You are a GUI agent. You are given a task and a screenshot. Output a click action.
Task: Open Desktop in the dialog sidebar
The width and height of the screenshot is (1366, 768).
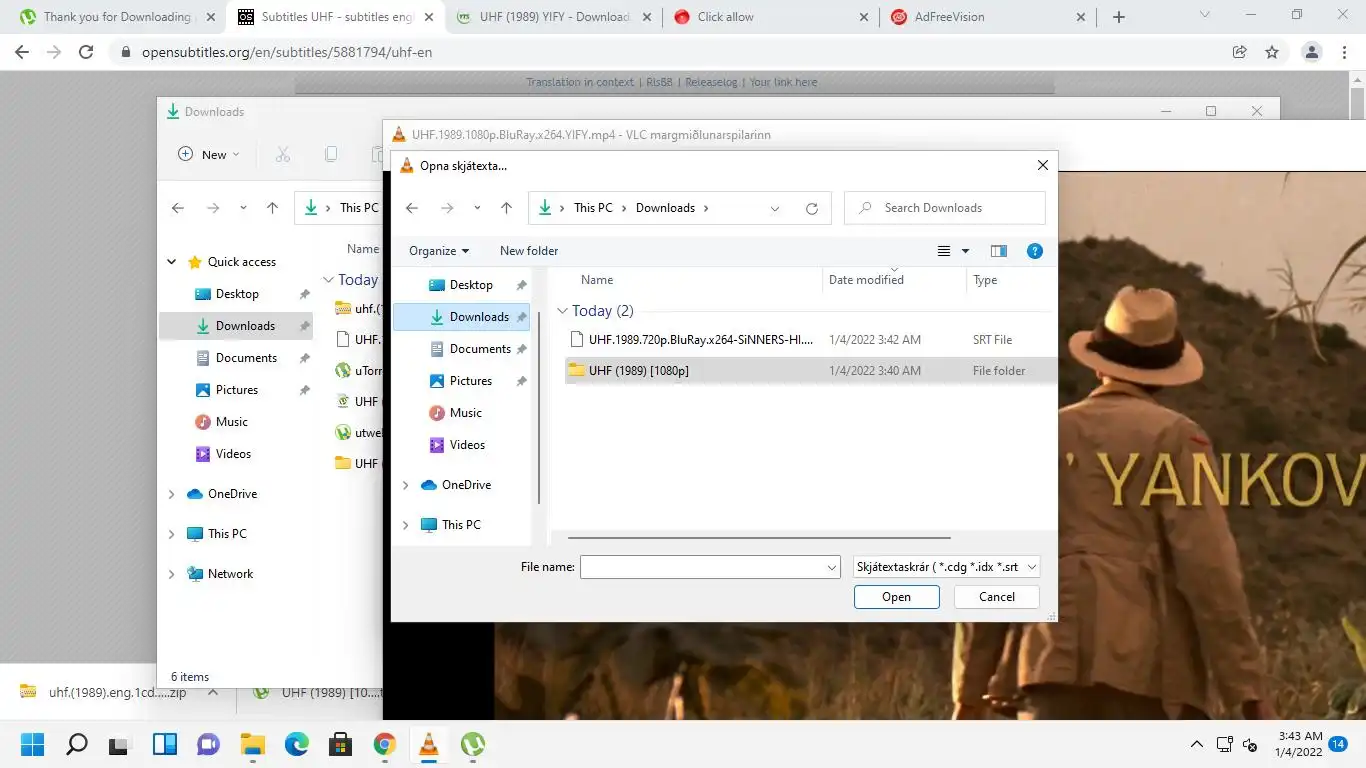pos(470,285)
